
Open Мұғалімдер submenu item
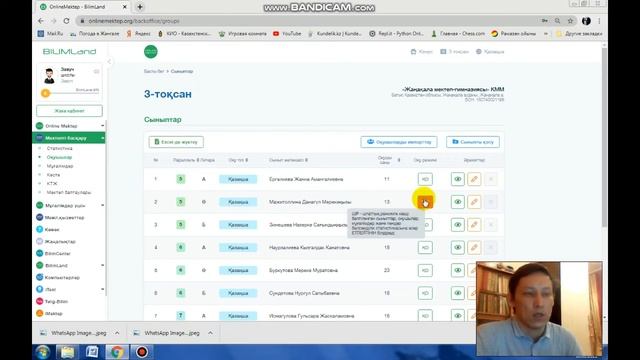pyautogui.click(x=60, y=166)
